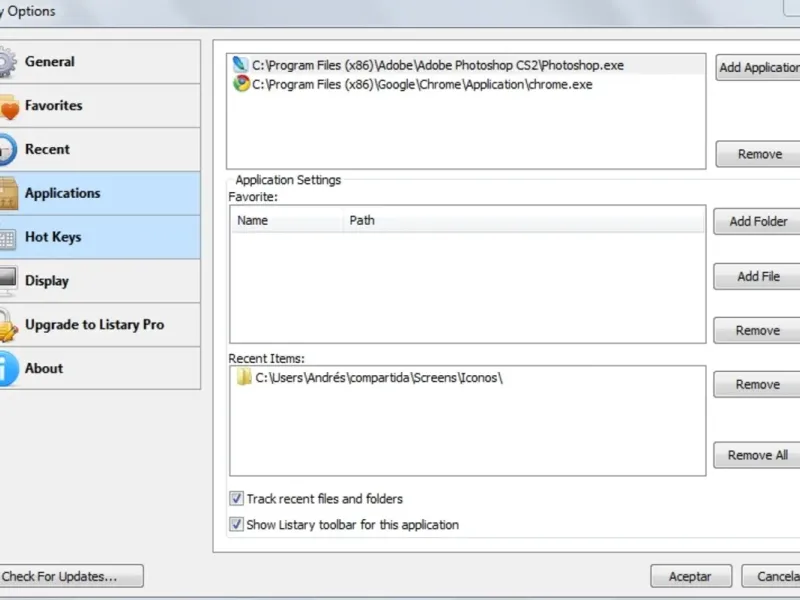The height and width of the screenshot is (600, 800).
Task: Click the Recent clock icon
Action: click(6, 150)
